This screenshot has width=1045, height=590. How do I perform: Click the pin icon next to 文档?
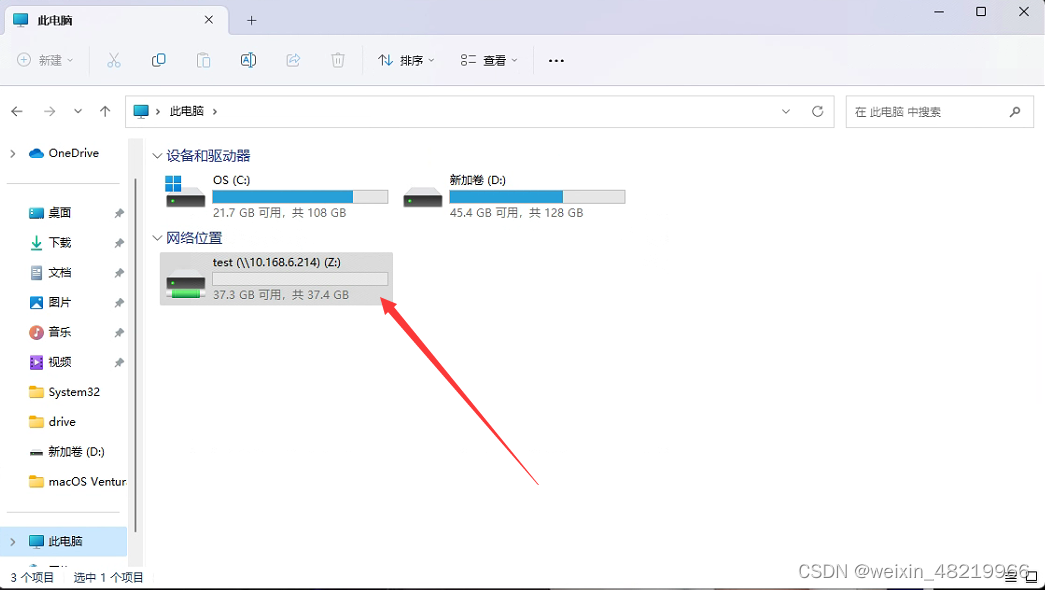point(119,273)
